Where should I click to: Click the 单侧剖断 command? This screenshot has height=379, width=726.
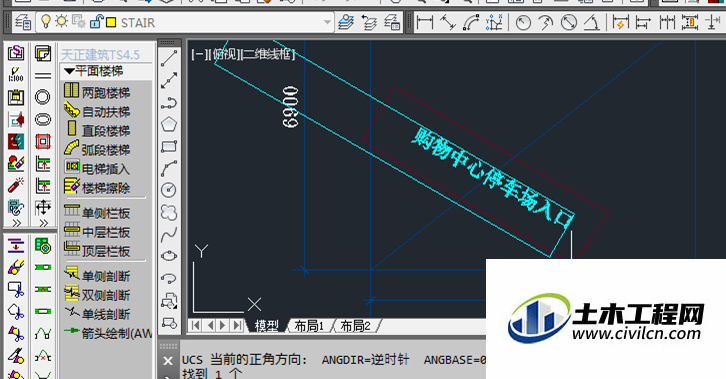click(x=97, y=275)
